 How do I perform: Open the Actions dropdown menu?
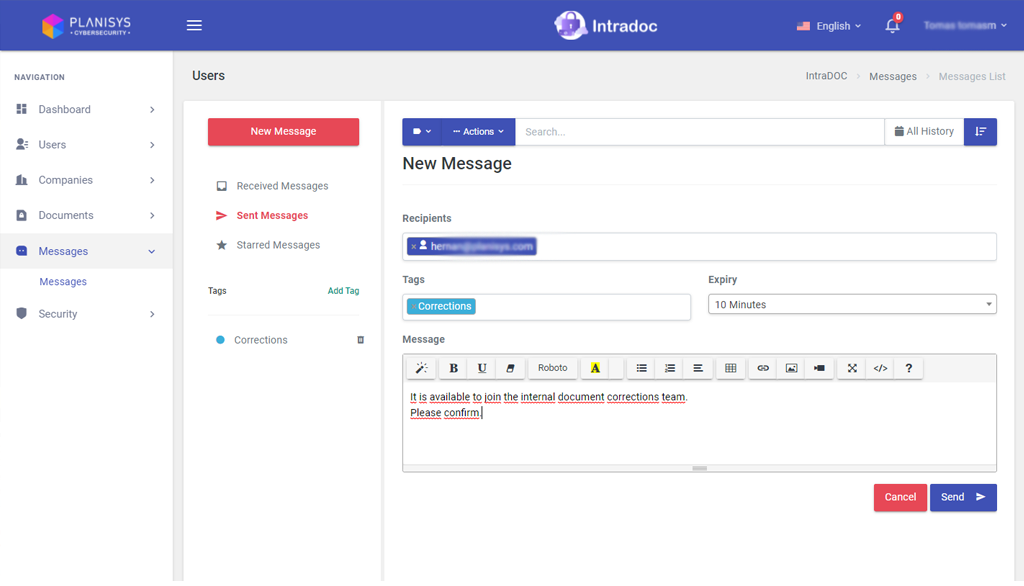click(478, 132)
